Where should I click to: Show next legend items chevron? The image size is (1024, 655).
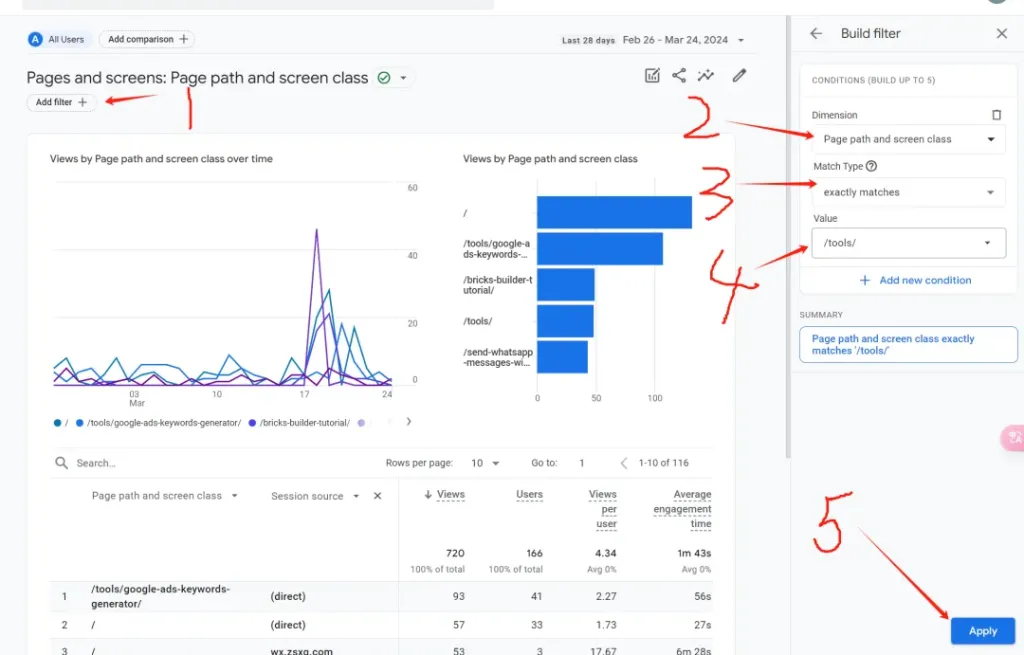coord(408,422)
